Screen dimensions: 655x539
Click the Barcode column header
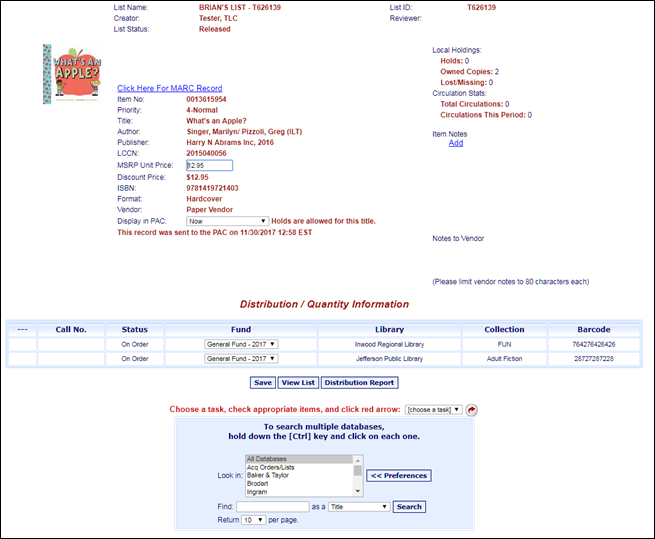[x=594, y=329]
